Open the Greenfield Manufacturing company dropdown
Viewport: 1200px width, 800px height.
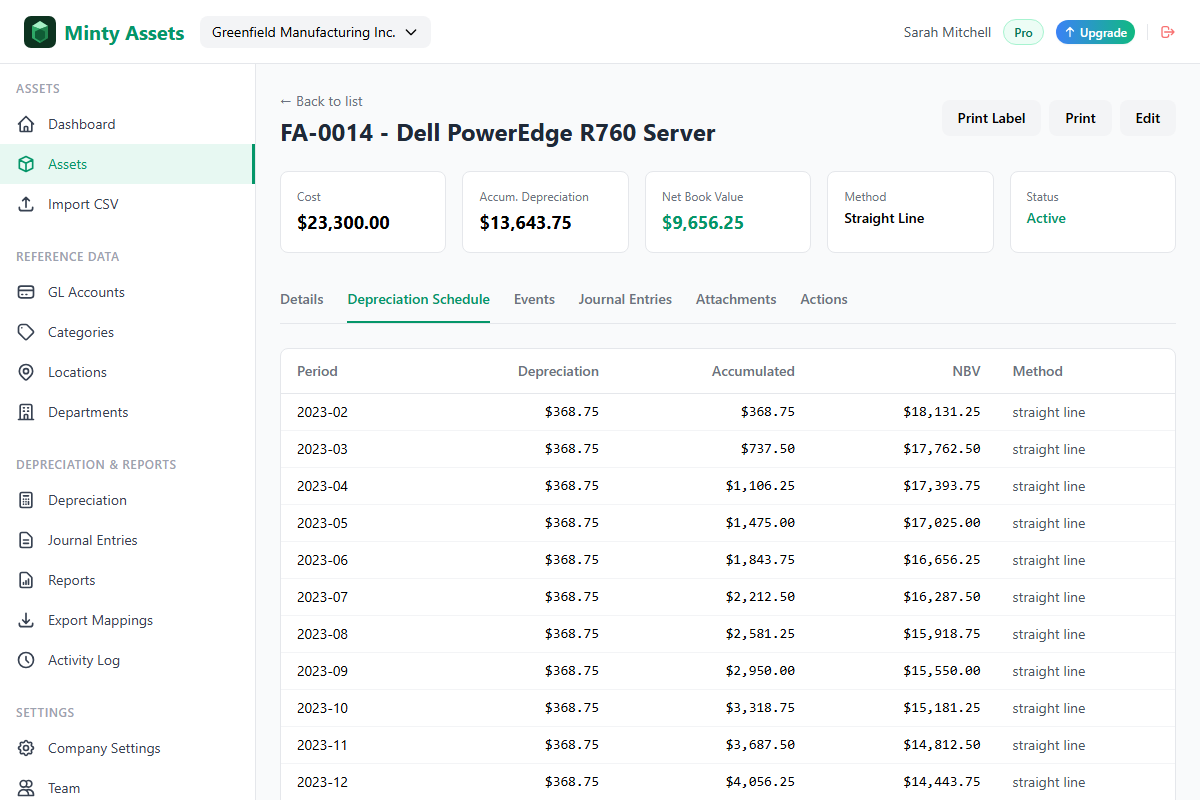pos(315,32)
